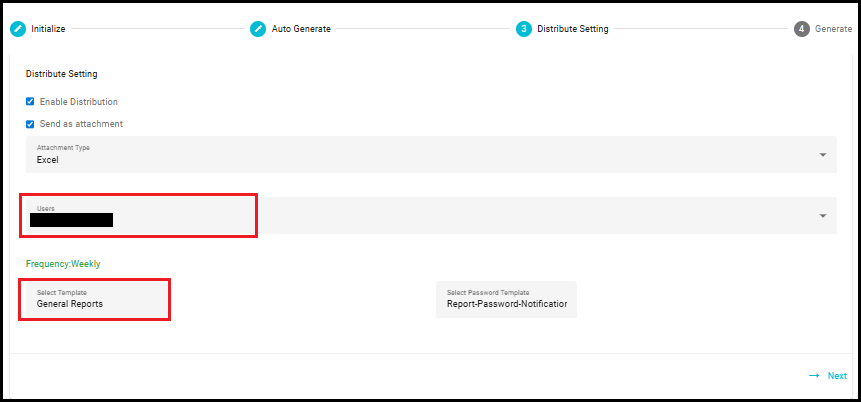This screenshot has height=402, width=861.
Task: Open the Attachment Type dropdown arrow
Action: click(x=823, y=155)
